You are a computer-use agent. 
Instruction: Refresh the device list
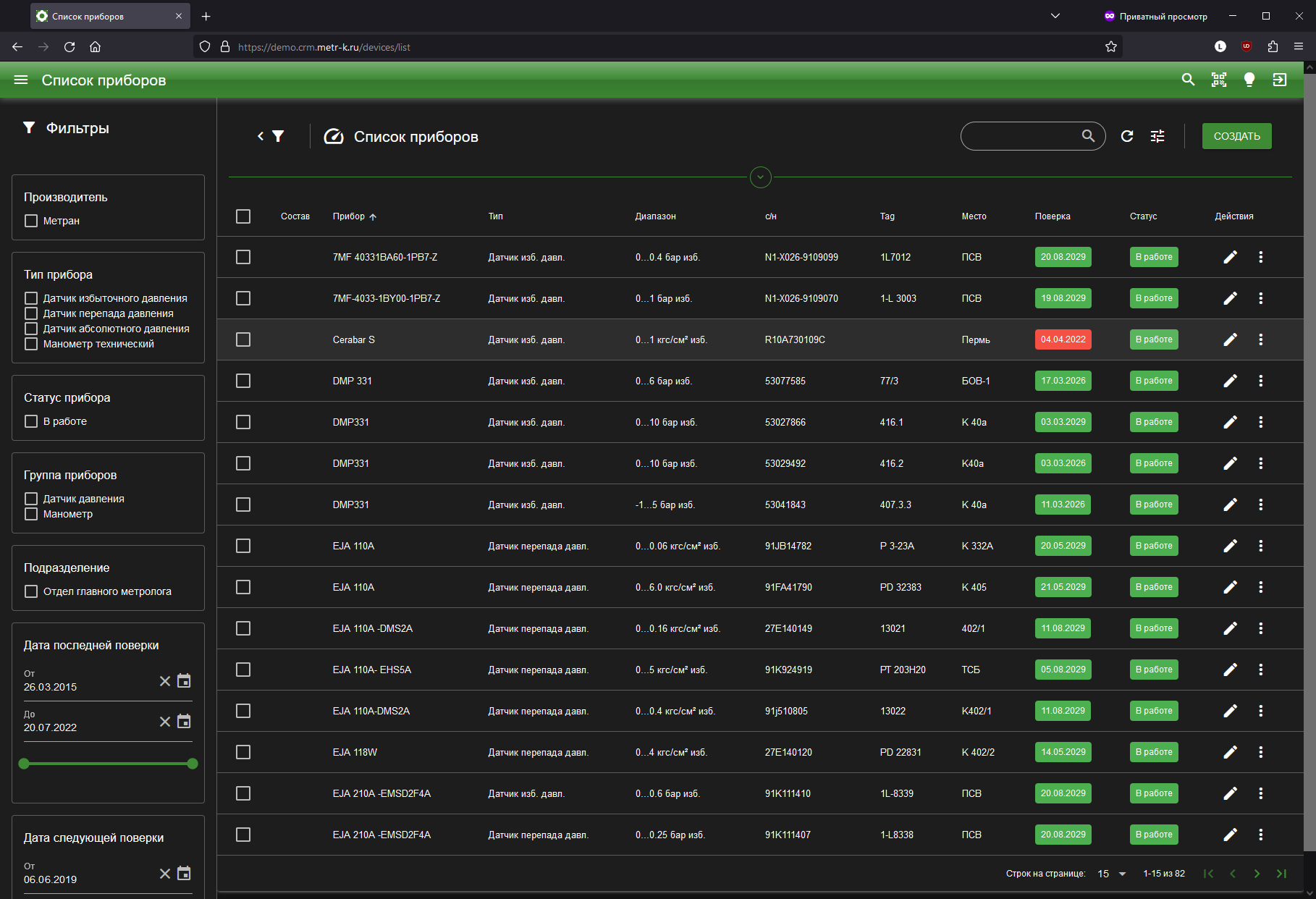(x=1127, y=136)
